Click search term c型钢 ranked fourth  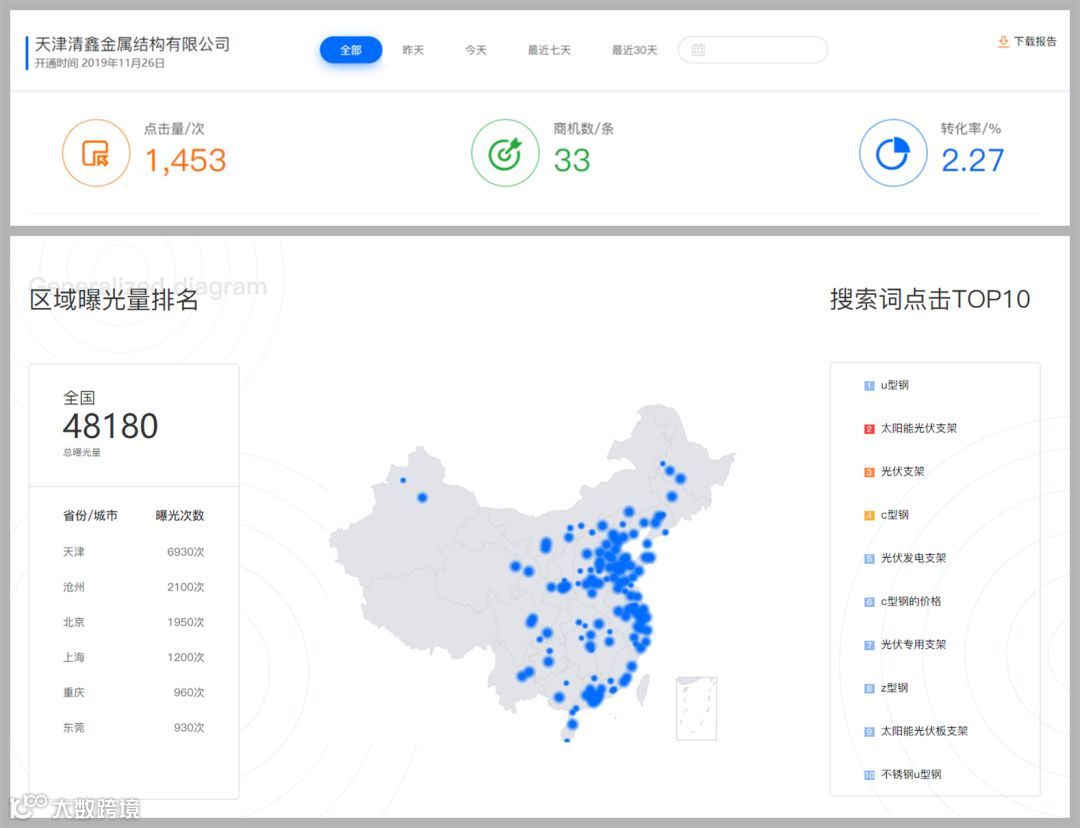pos(895,515)
